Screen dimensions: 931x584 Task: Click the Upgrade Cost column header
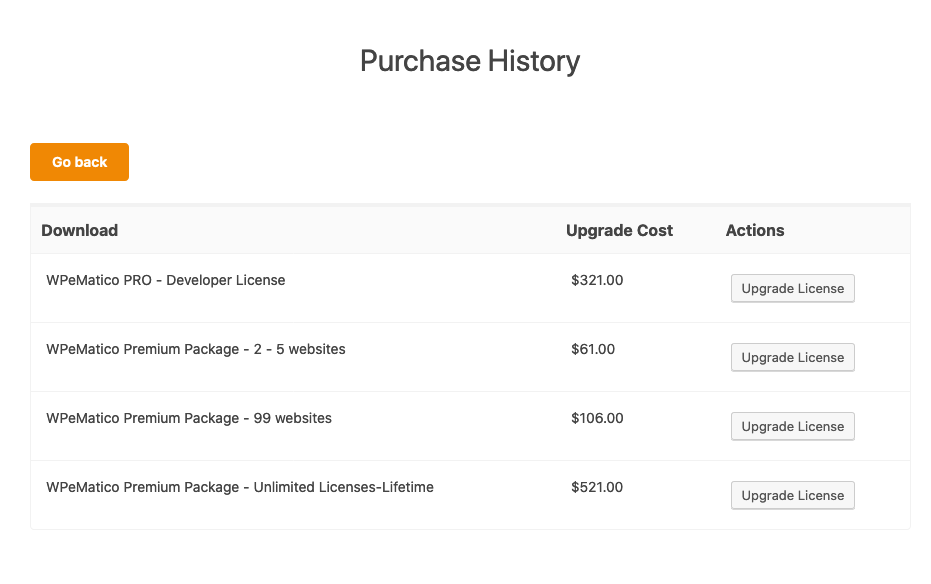click(x=619, y=230)
